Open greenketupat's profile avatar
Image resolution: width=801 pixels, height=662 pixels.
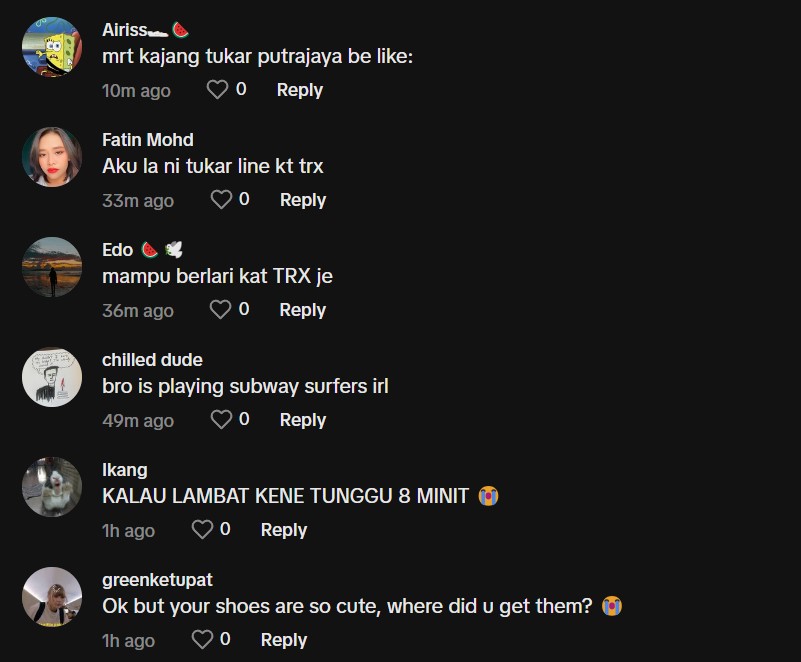pos(52,597)
